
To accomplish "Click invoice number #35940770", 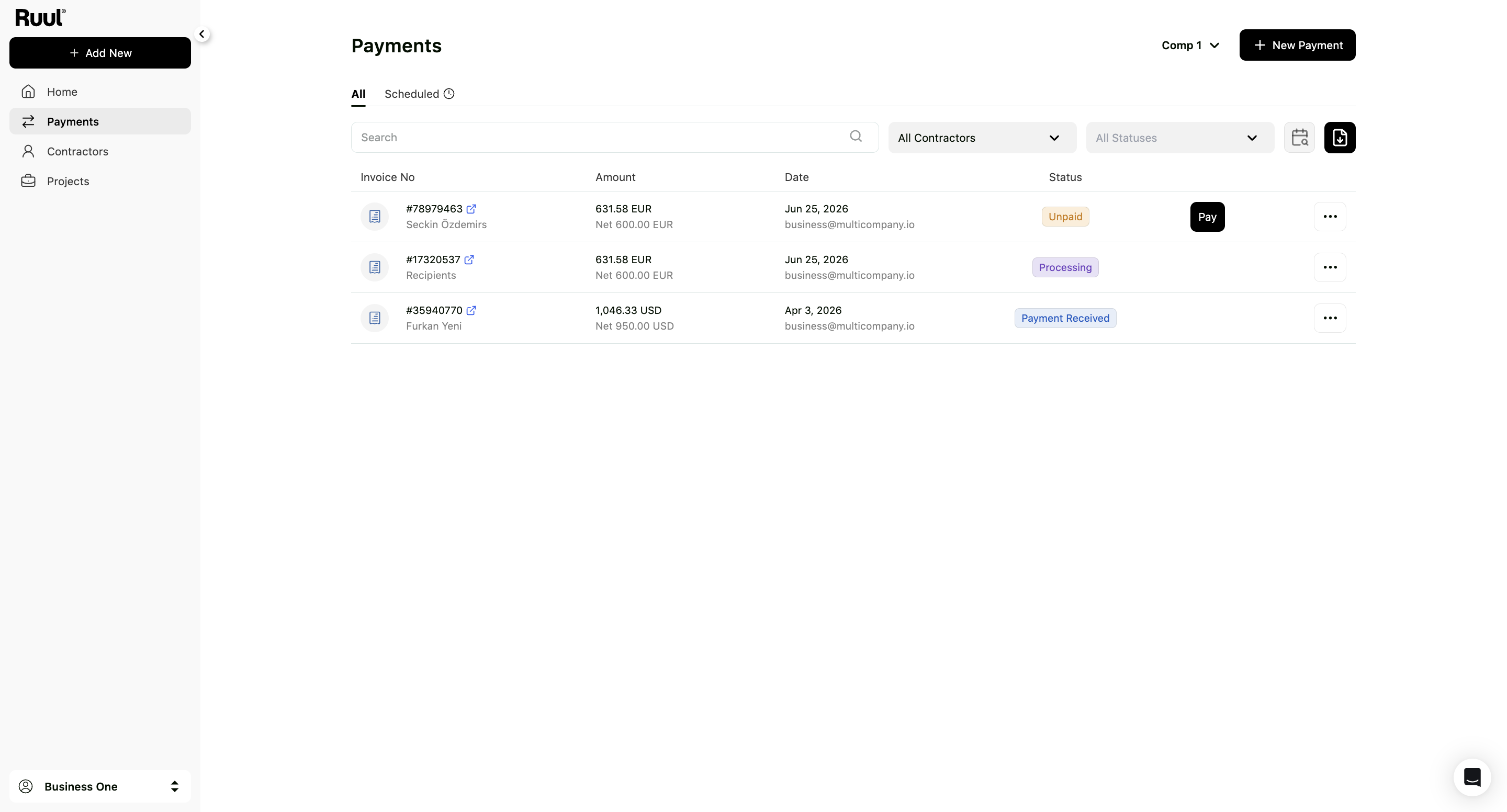I will click(x=434, y=311).
